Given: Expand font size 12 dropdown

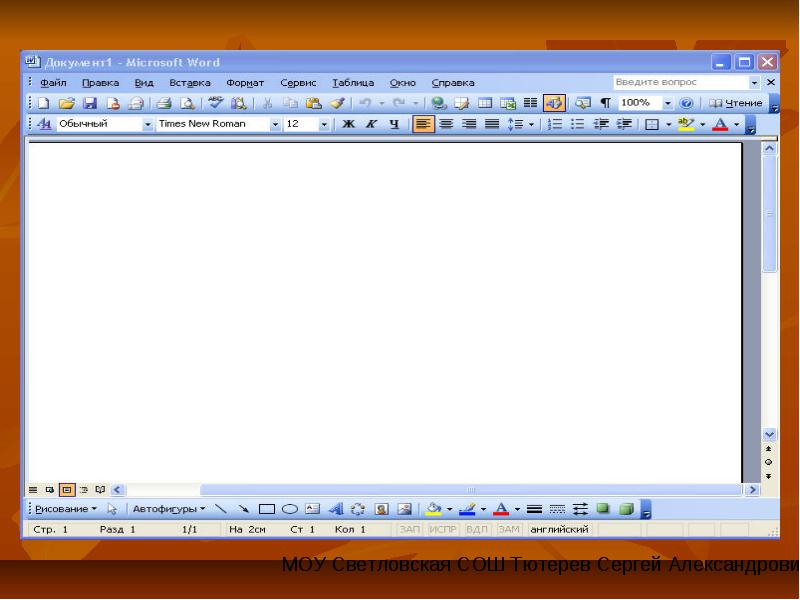Looking at the screenshot, I should tap(323, 124).
